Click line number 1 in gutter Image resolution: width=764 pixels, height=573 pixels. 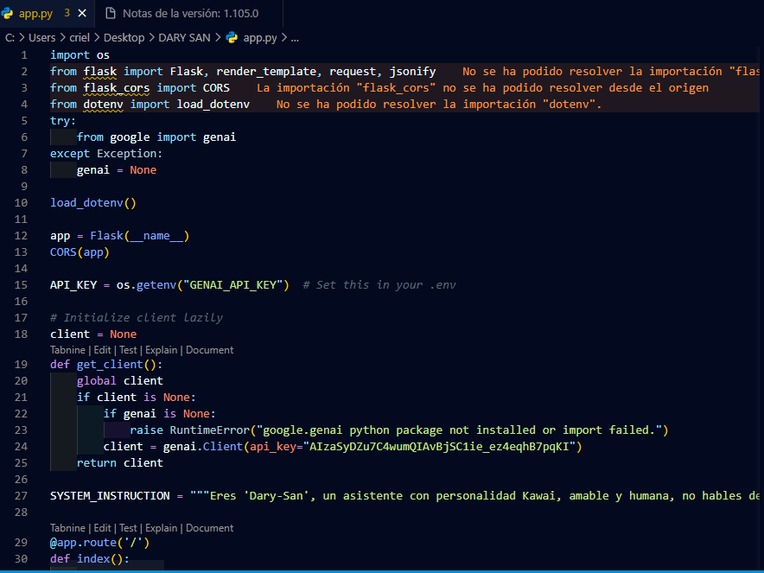tap(24, 55)
